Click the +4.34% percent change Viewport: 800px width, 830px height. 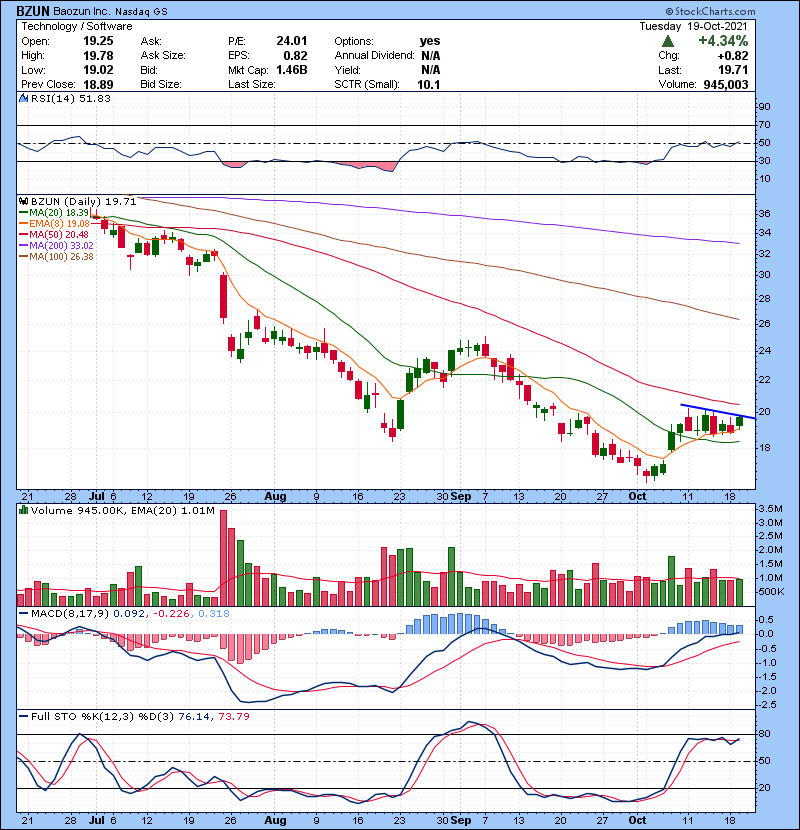tap(723, 41)
